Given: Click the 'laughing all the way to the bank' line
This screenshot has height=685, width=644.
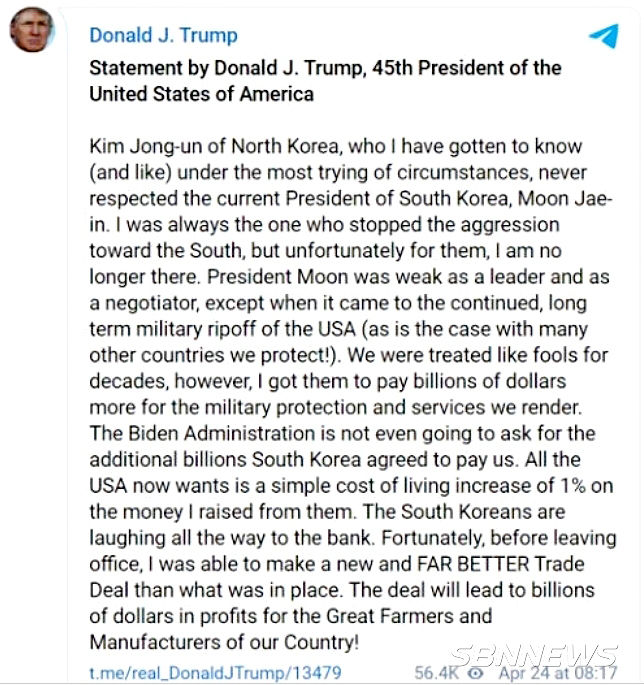Looking at the screenshot, I should 232,538.
